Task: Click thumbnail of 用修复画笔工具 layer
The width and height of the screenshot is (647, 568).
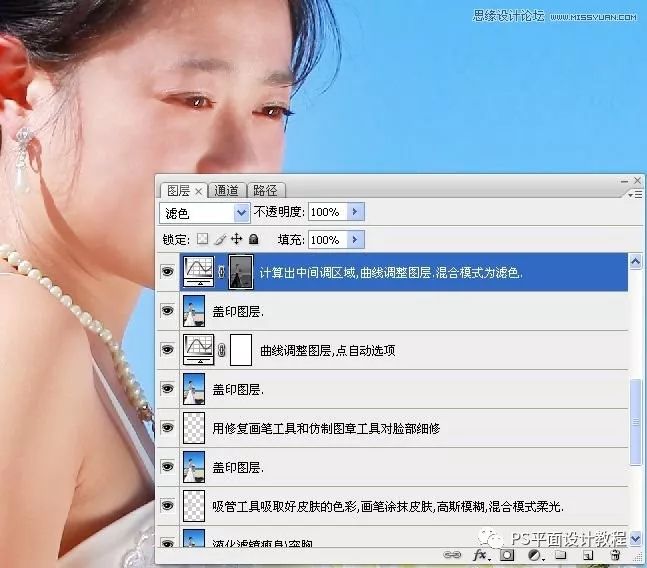Action: tap(194, 428)
